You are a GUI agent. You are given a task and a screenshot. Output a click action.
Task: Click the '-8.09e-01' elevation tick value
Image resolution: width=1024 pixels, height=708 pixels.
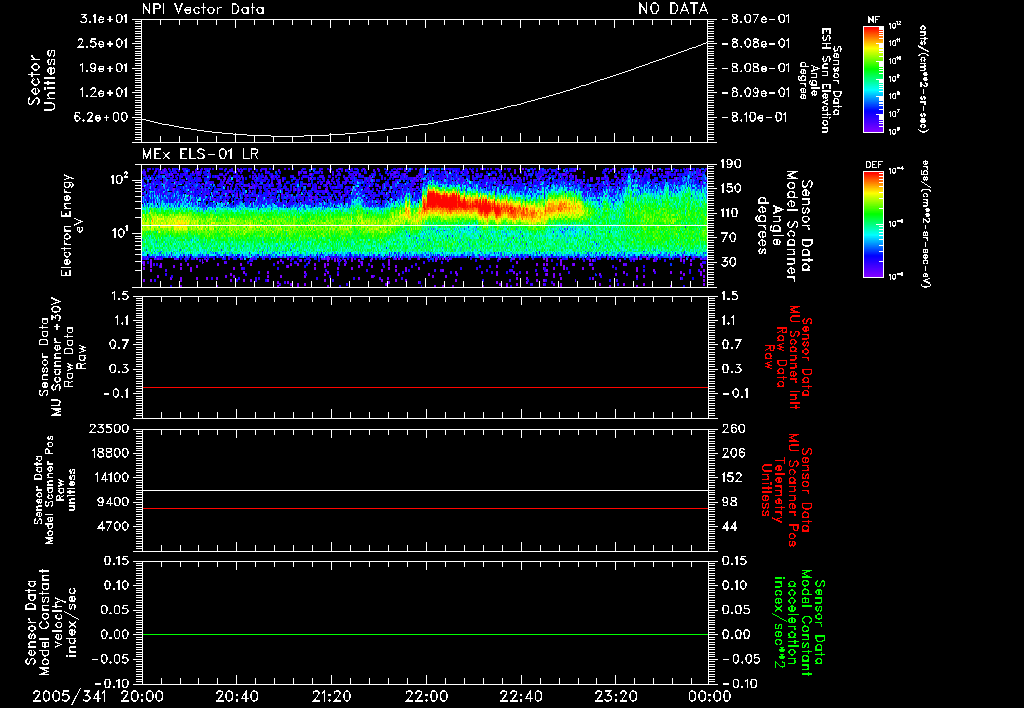coord(756,93)
